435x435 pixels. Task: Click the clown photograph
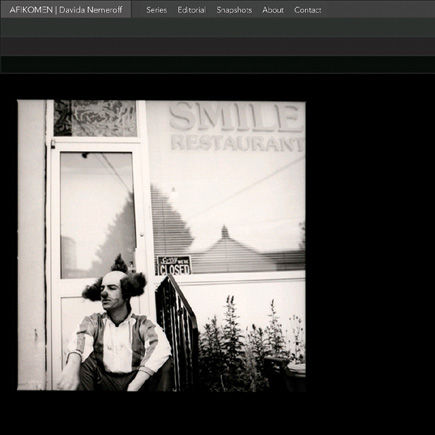161,245
